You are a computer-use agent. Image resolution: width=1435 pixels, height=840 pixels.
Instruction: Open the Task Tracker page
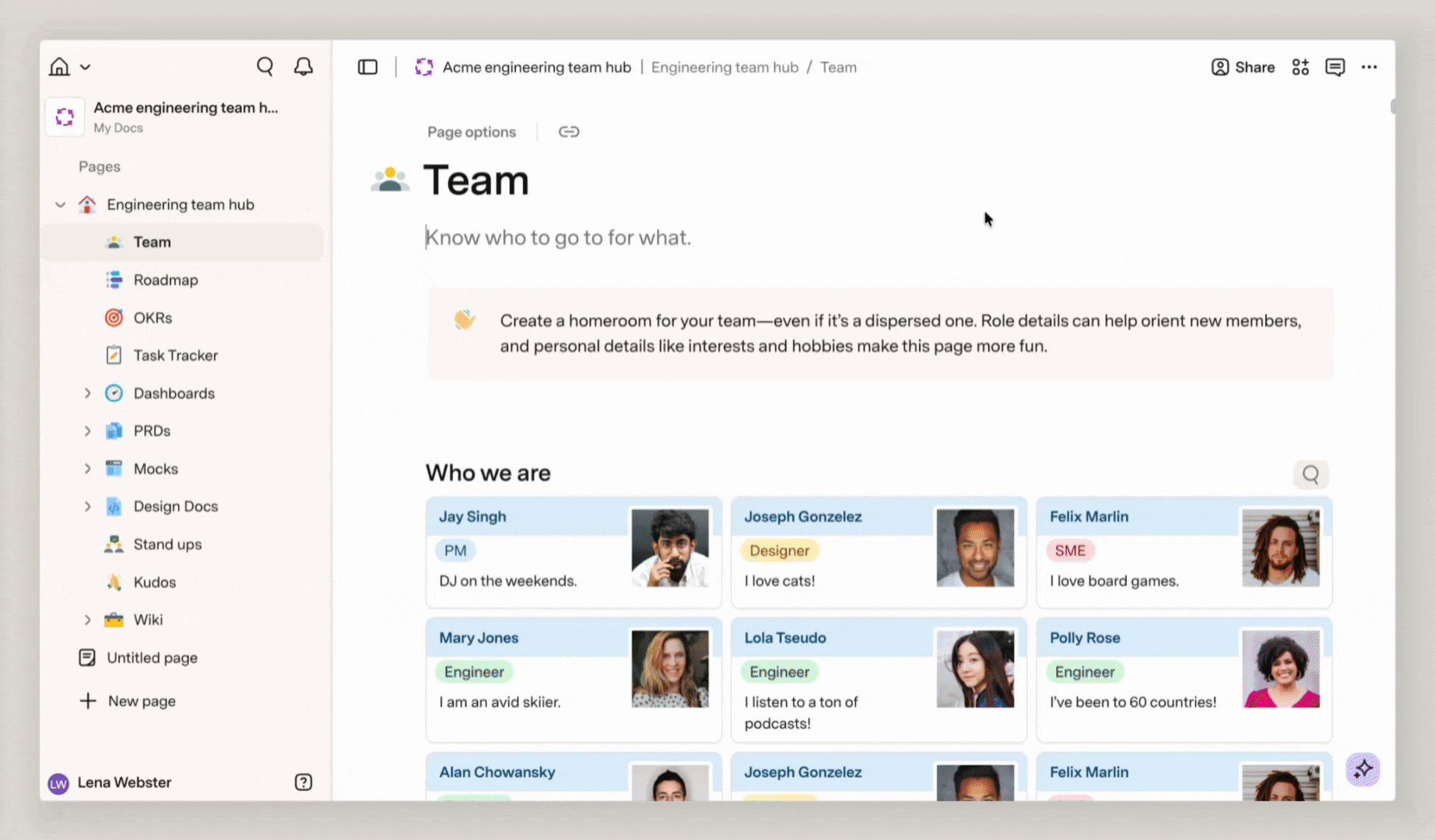click(176, 355)
